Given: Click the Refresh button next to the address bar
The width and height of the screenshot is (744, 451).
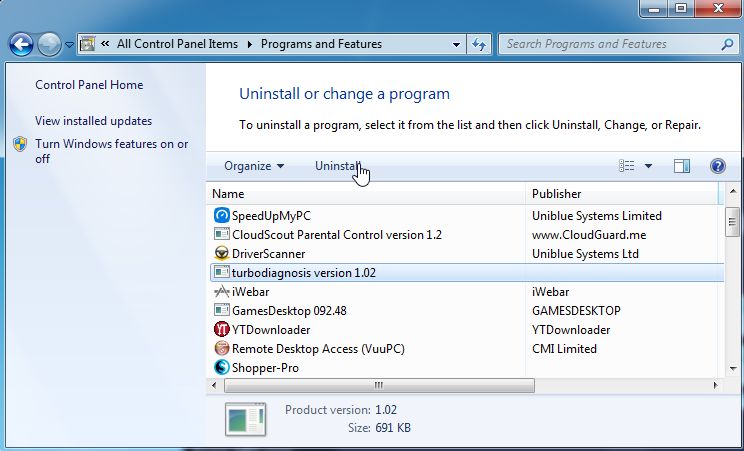Looking at the screenshot, I should (x=479, y=45).
